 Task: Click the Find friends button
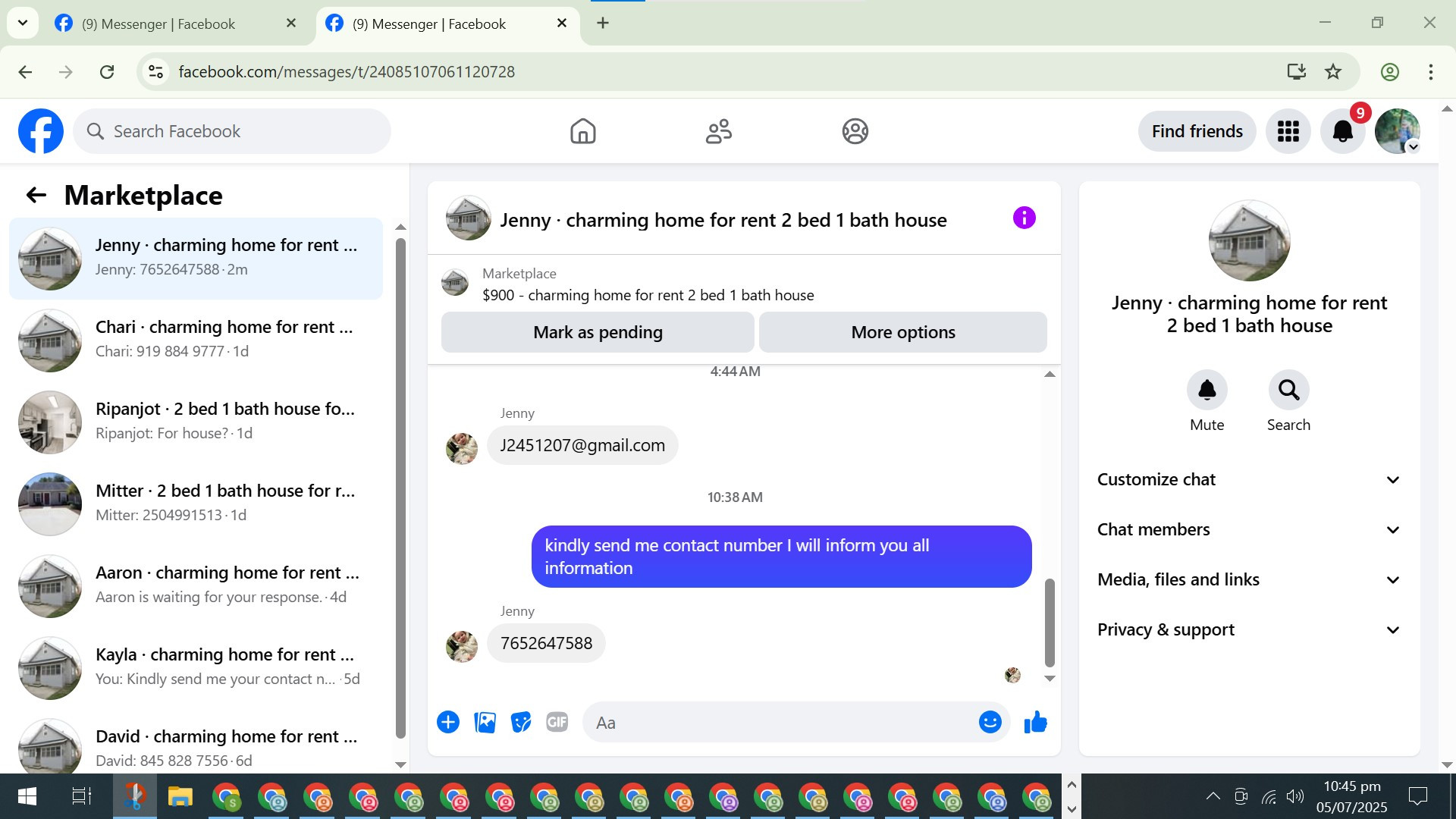click(1197, 131)
